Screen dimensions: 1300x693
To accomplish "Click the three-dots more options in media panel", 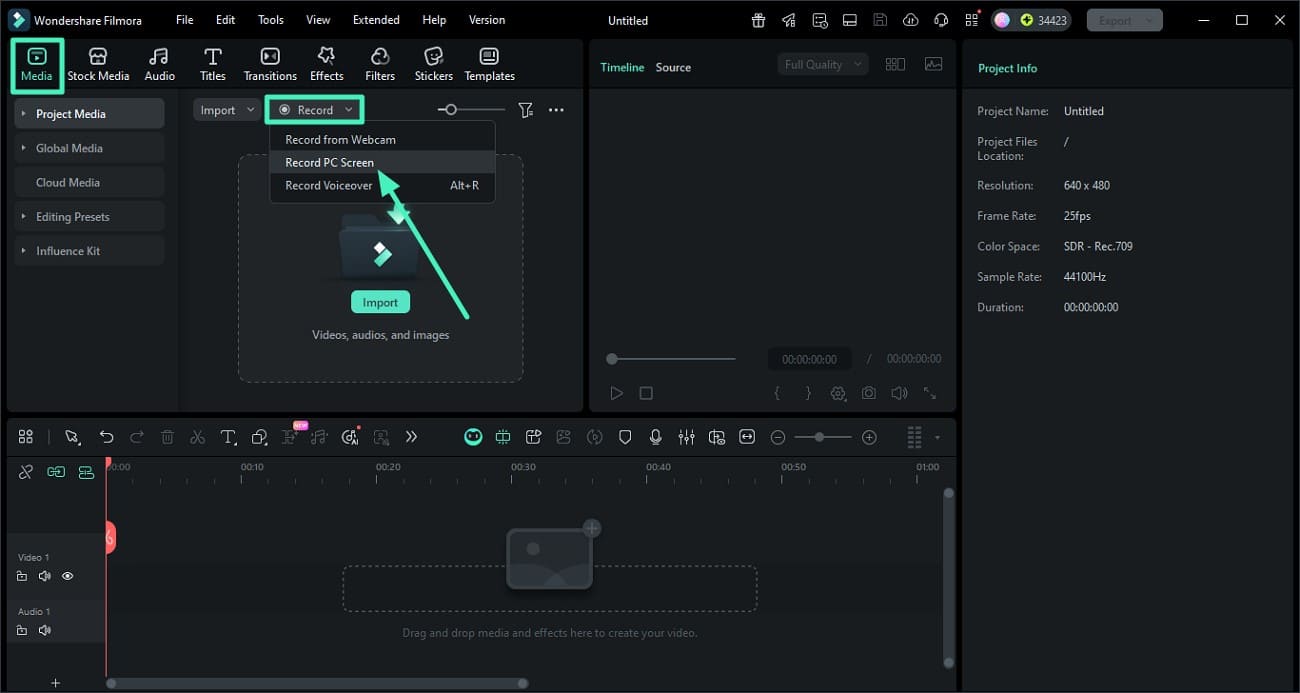I will (x=556, y=110).
